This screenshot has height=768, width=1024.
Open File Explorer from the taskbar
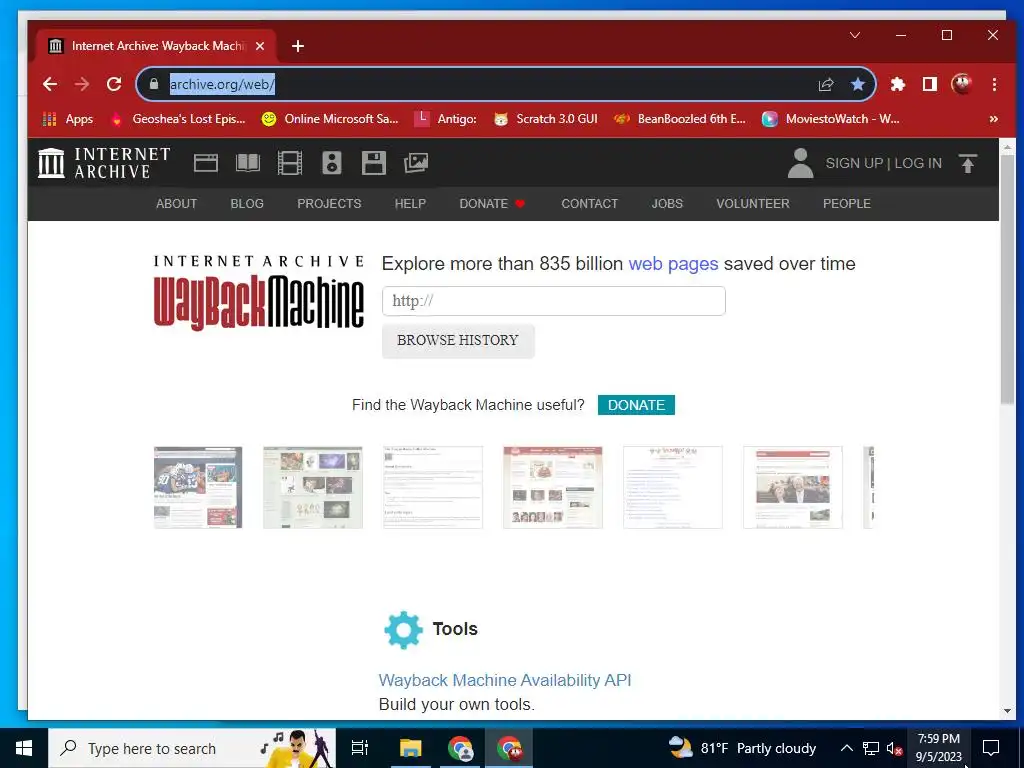click(x=411, y=748)
